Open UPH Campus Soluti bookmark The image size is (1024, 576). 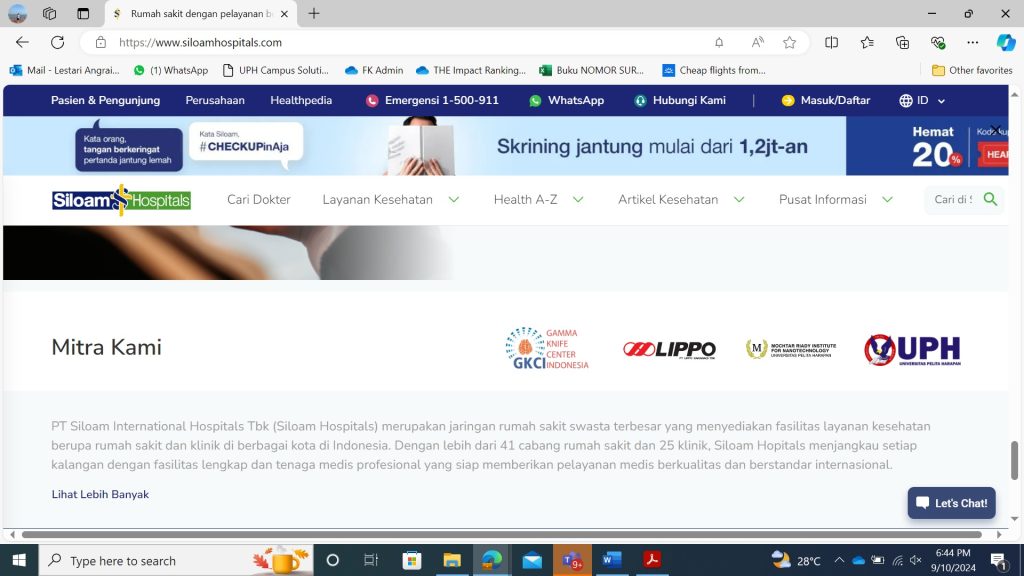[x=276, y=70]
